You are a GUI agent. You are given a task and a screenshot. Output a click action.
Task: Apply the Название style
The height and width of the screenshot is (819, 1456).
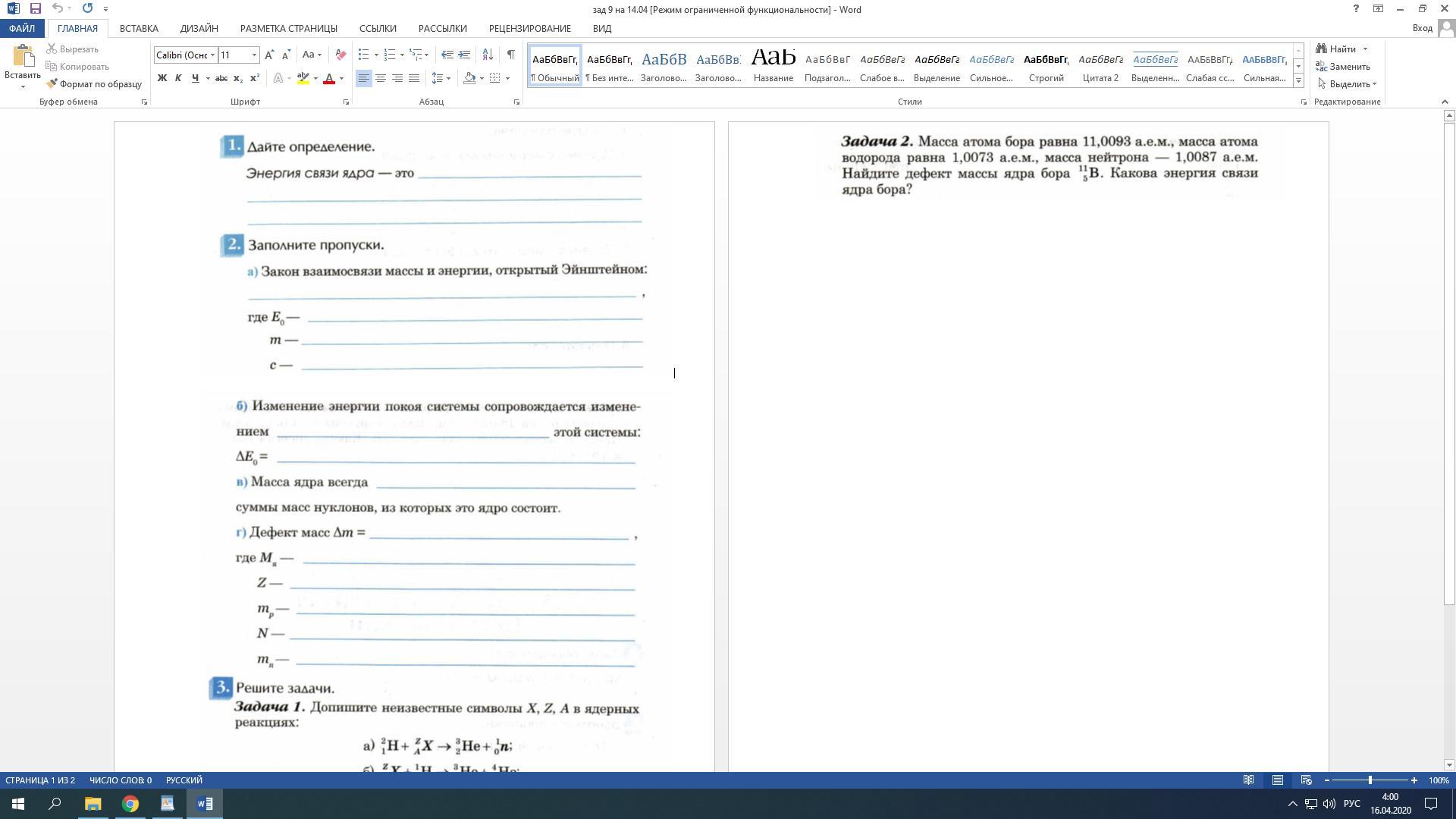coord(773,65)
